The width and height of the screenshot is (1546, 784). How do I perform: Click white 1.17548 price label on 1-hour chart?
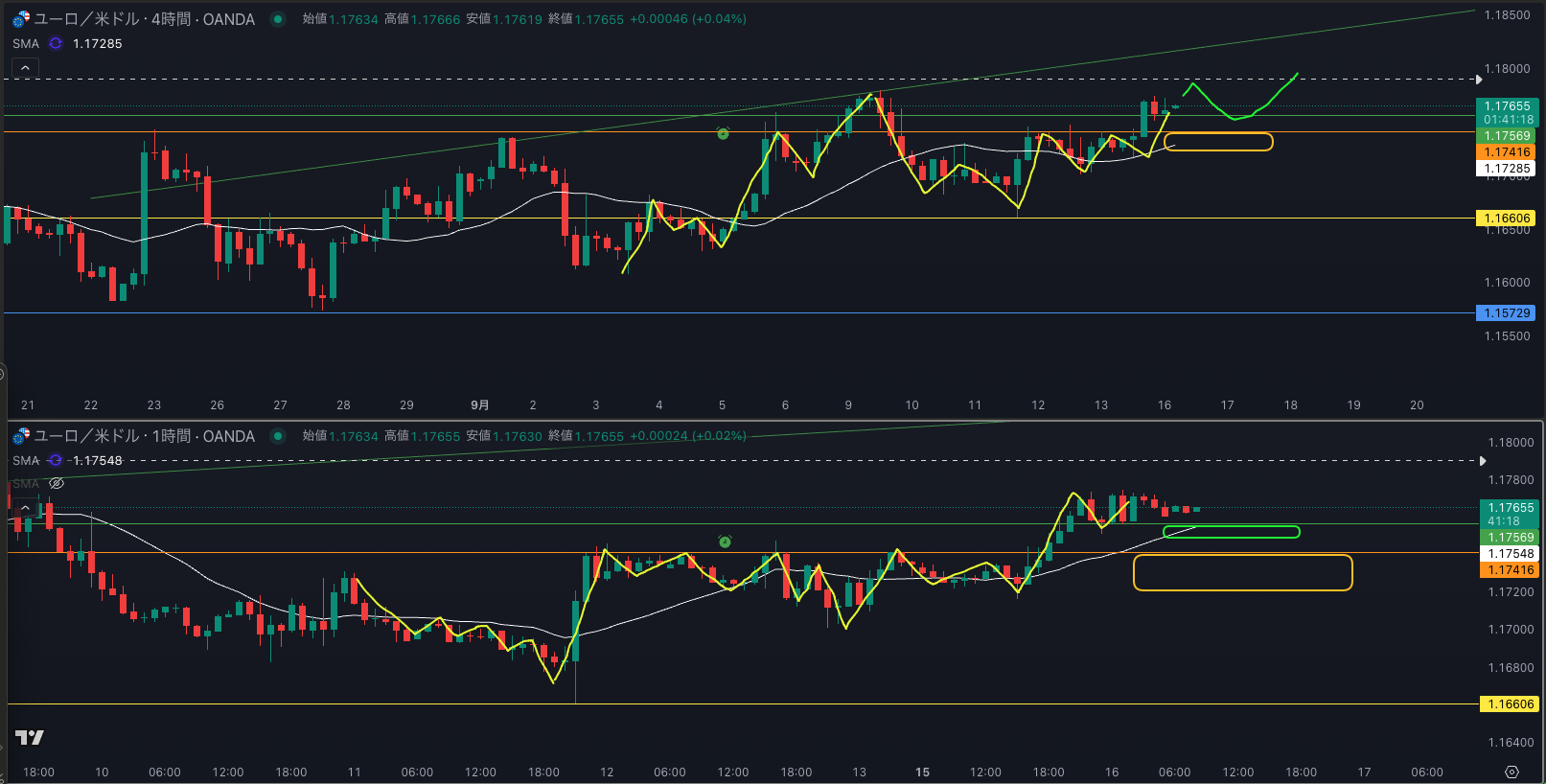coord(1511,554)
